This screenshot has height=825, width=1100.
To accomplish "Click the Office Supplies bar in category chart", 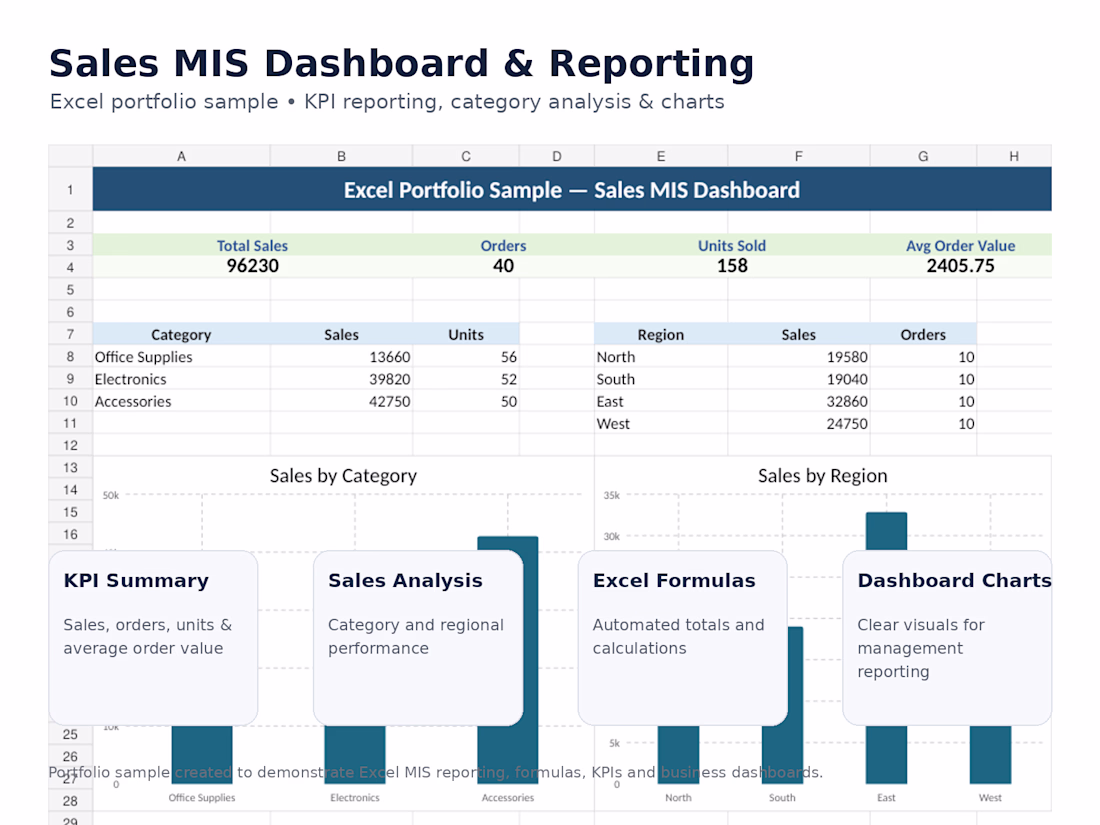I will pos(202,755).
